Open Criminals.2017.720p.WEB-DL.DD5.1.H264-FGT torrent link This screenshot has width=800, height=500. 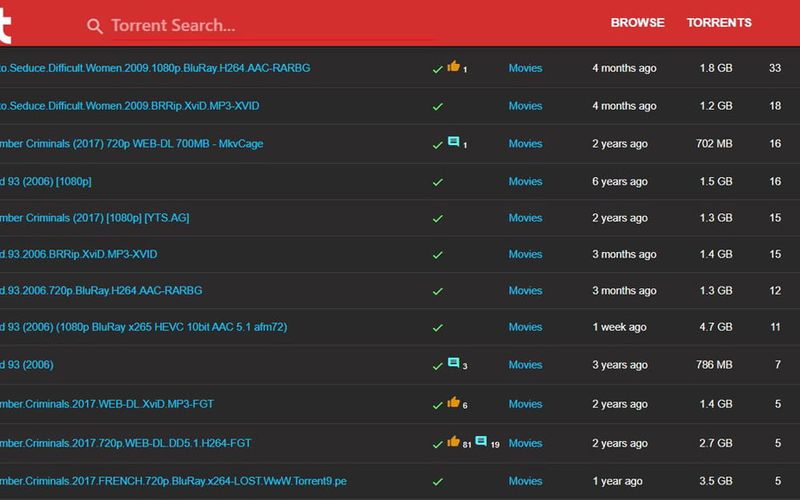tap(126, 443)
